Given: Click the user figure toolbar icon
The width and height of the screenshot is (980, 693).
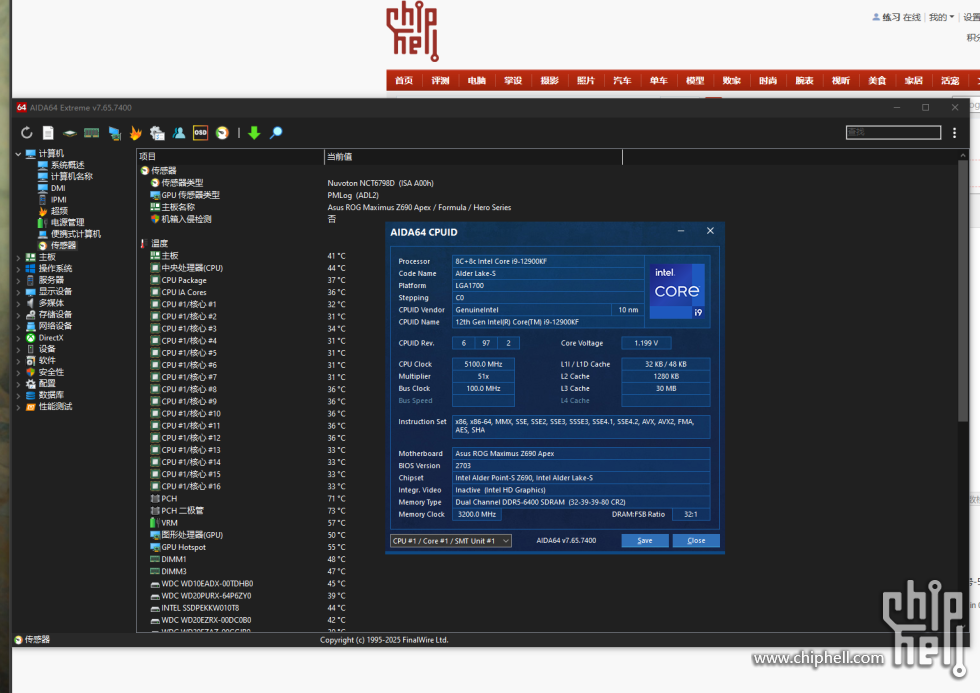Looking at the screenshot, I should coord(179,132).
